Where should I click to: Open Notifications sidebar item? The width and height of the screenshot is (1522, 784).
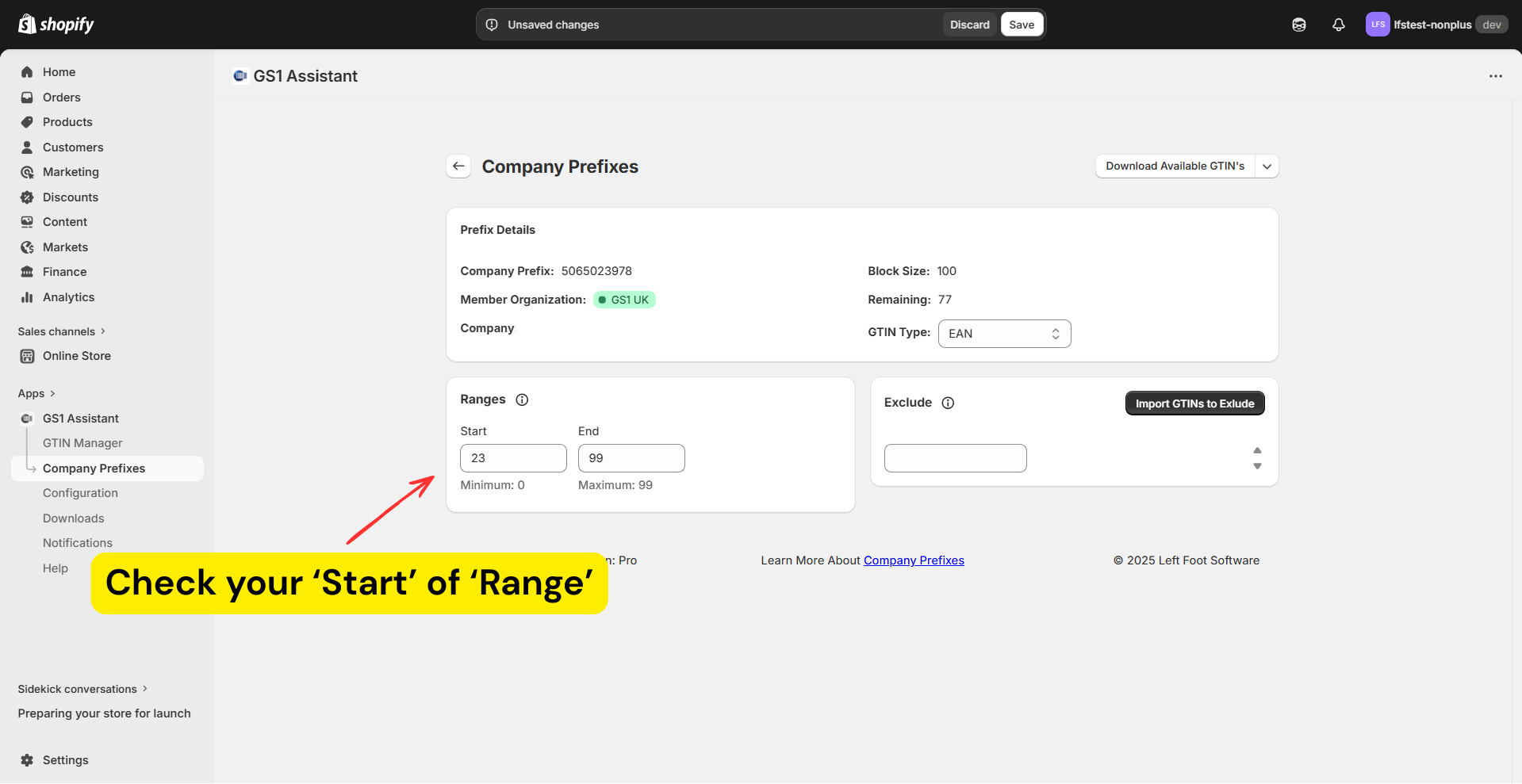pyautogui.click(x=78, y=543)
